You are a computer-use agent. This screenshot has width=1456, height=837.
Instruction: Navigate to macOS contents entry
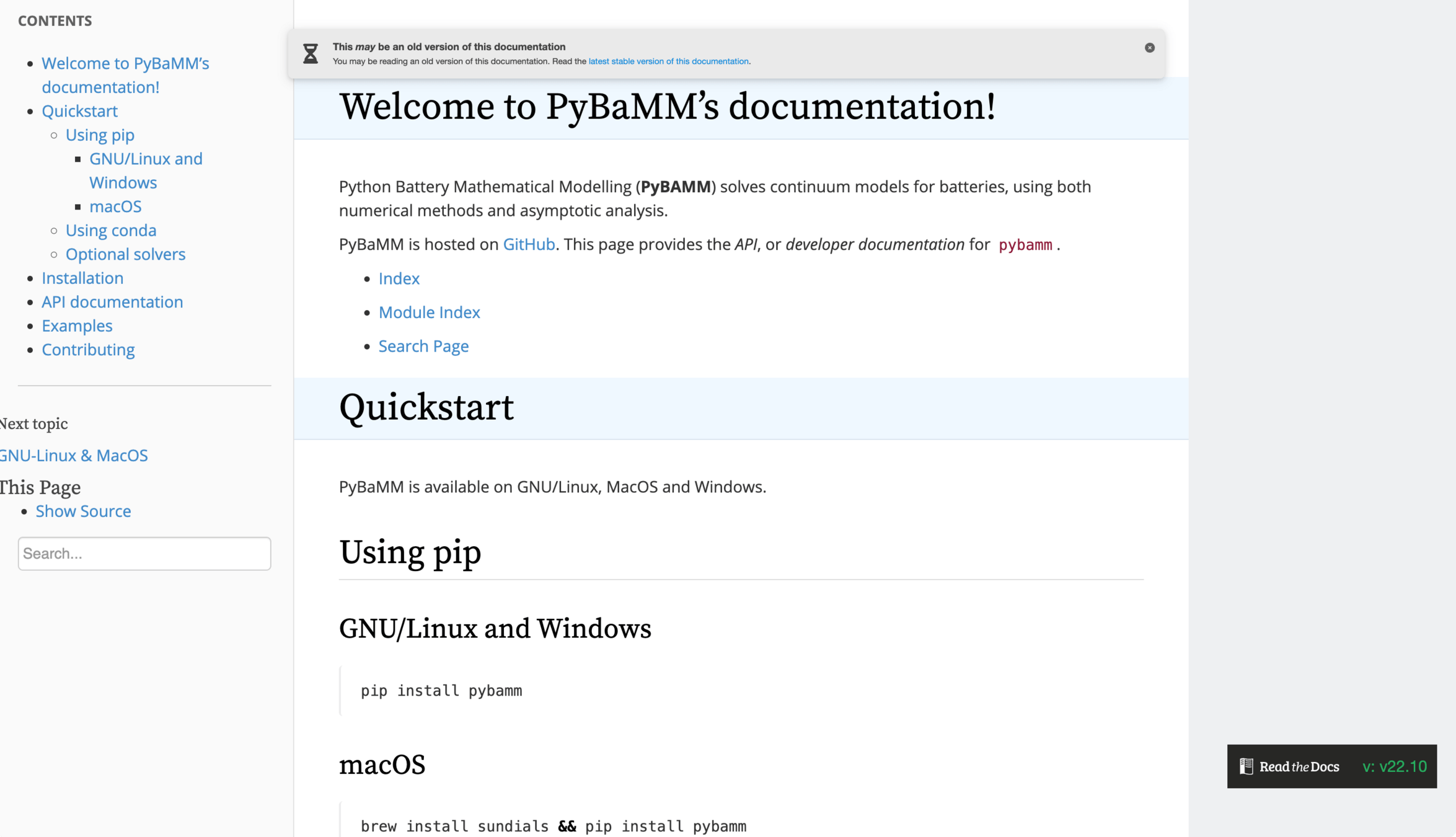coord(115,206)
